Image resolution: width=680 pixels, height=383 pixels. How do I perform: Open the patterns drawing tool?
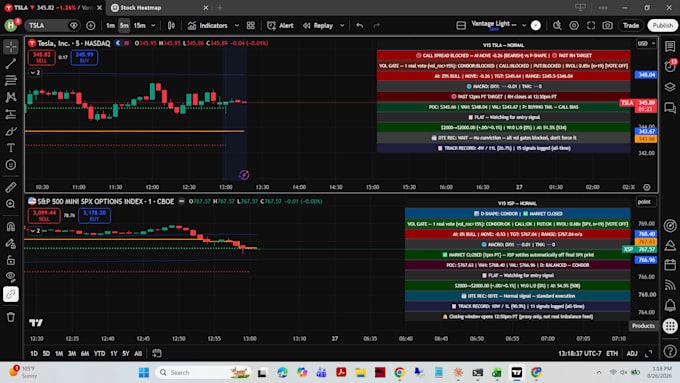[x=11, y=97]
